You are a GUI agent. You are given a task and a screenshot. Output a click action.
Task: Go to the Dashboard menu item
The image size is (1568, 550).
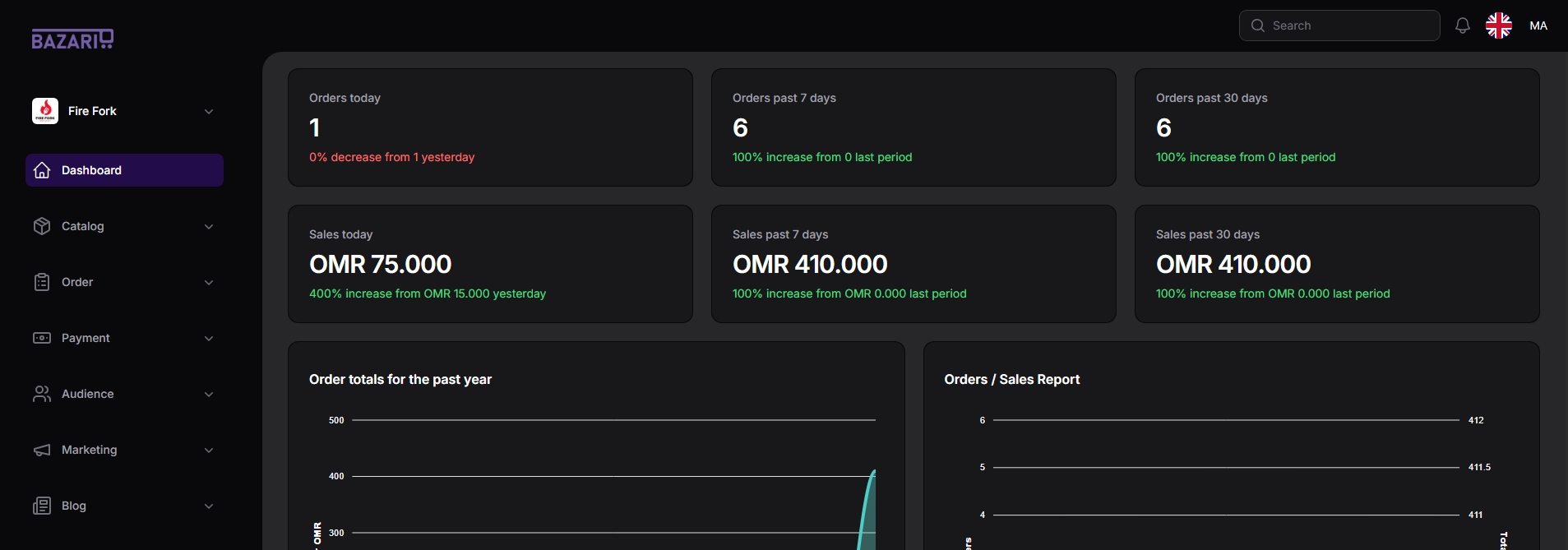pyautogui.click(x=124, y=170)
